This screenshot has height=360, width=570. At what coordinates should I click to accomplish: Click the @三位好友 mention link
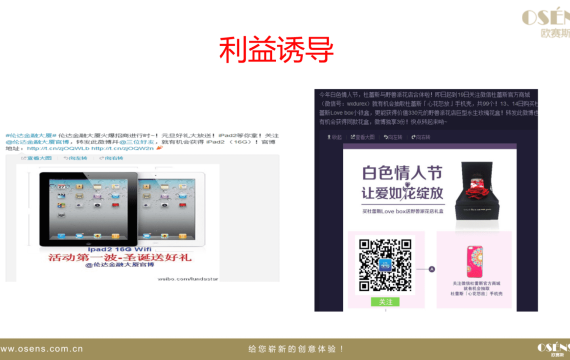click(x=137, y=142)
